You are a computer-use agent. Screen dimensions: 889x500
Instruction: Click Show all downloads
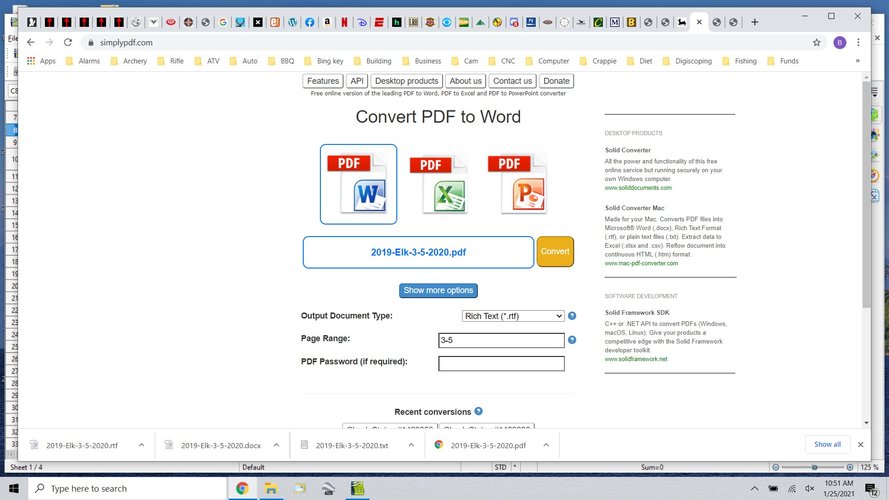pyautogui.click(x=827, y=444)
